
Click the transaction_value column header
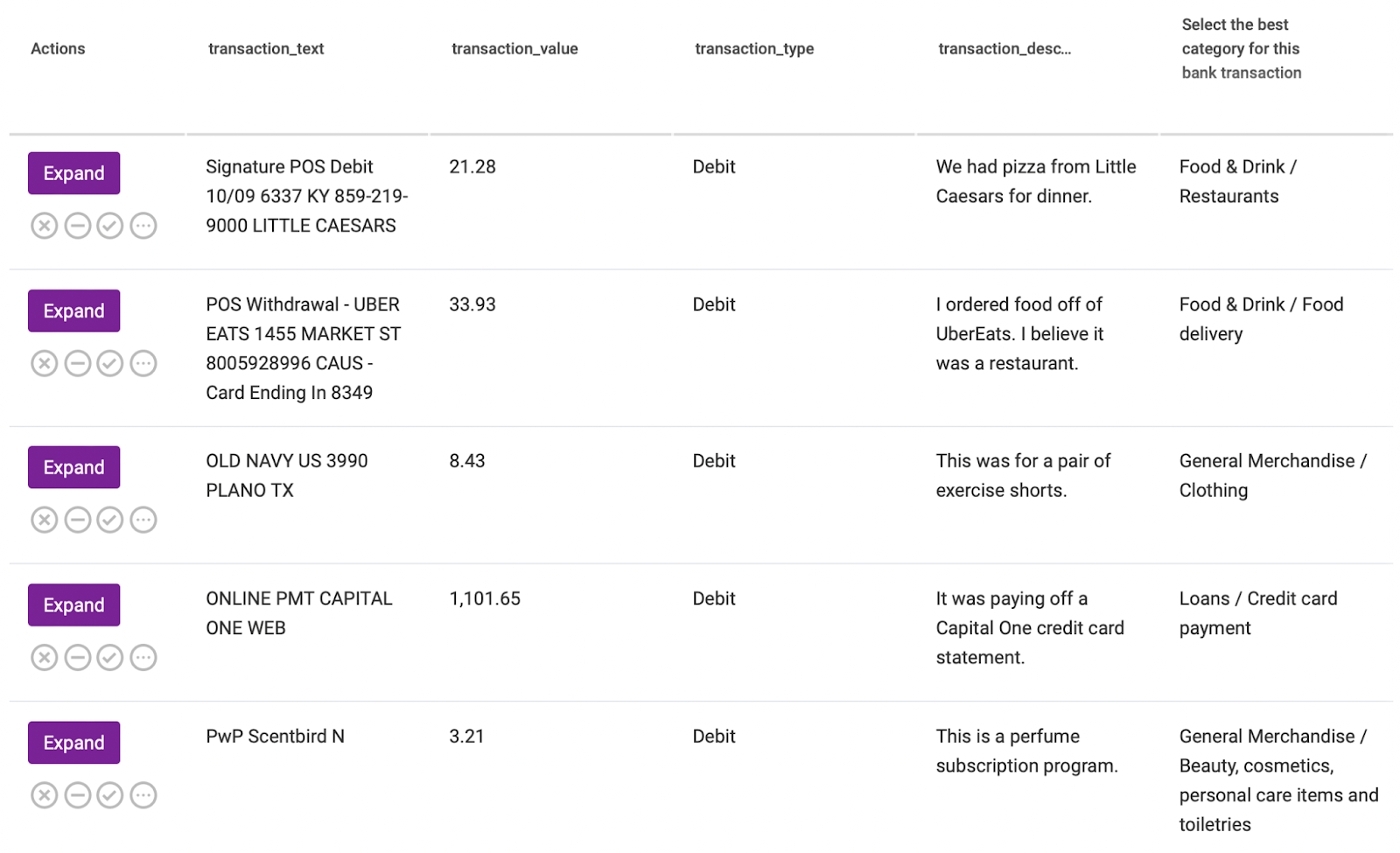[514, 49]
